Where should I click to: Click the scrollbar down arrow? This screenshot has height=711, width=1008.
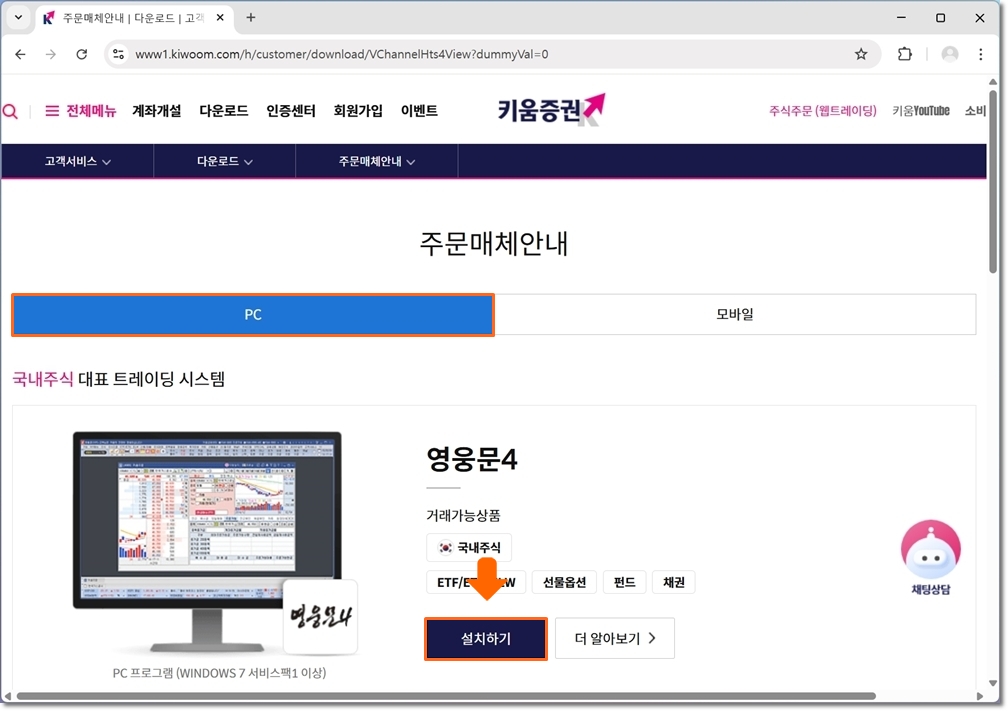tap(993, 683)
